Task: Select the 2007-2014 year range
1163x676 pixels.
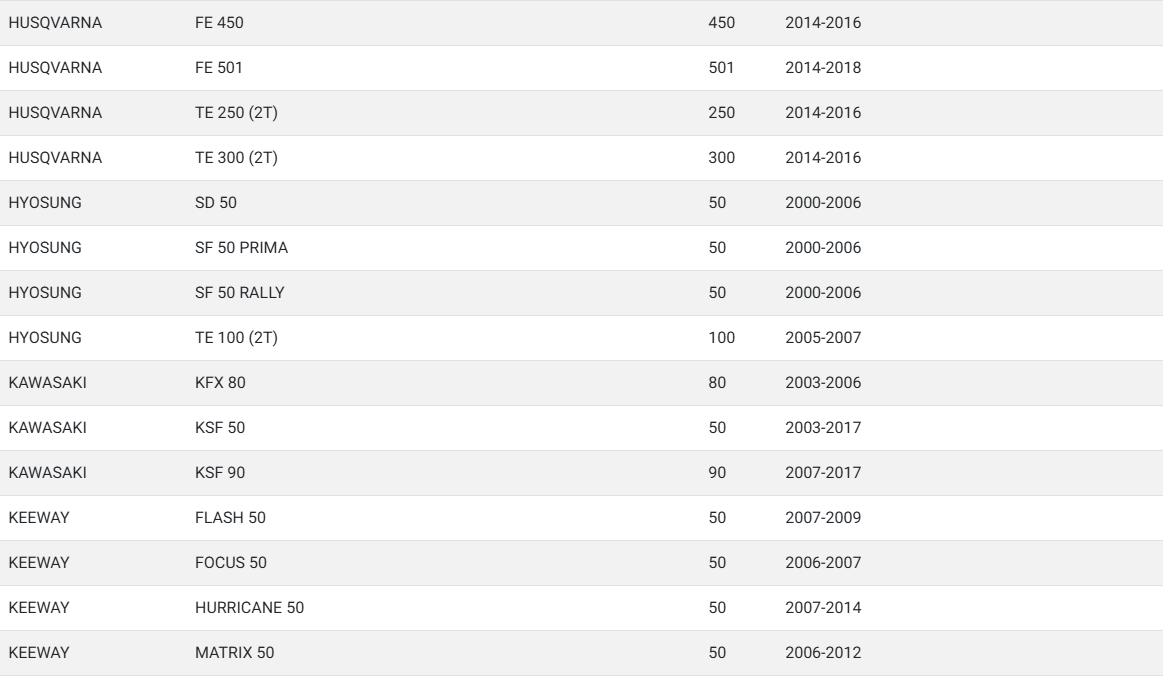Action: [x=823, y=608]
